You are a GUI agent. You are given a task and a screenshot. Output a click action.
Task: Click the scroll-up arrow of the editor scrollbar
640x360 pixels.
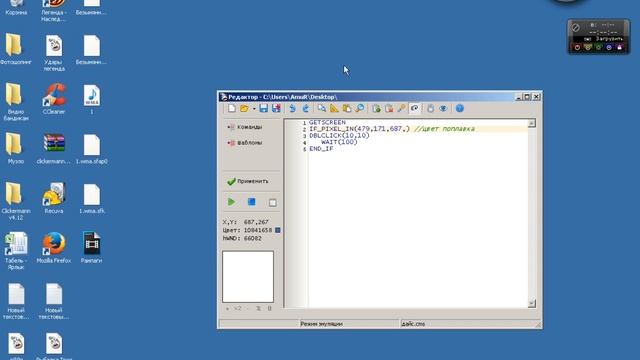click(531, 123)
